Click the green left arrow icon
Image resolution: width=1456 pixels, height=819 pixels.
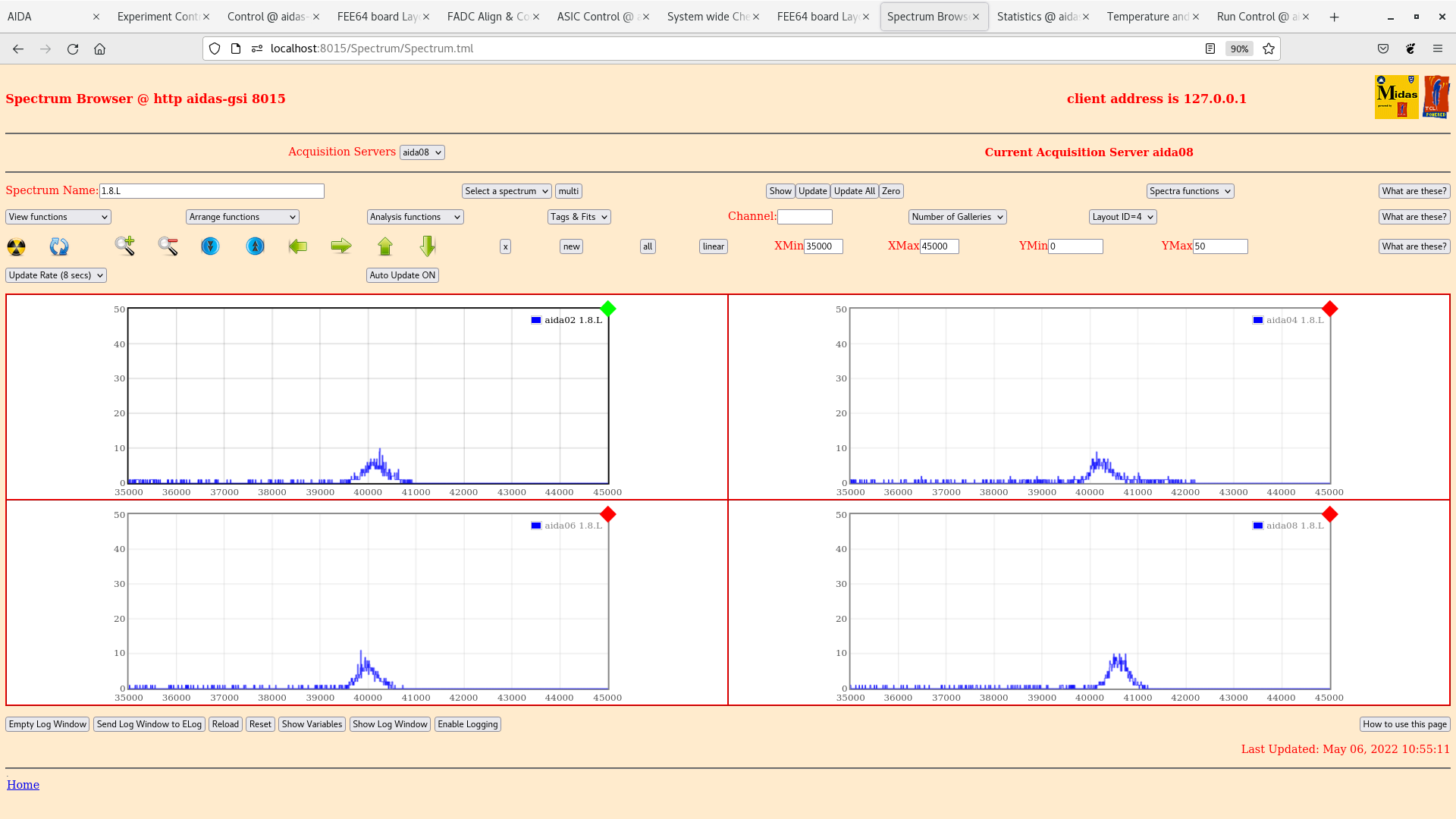point(298,246)
